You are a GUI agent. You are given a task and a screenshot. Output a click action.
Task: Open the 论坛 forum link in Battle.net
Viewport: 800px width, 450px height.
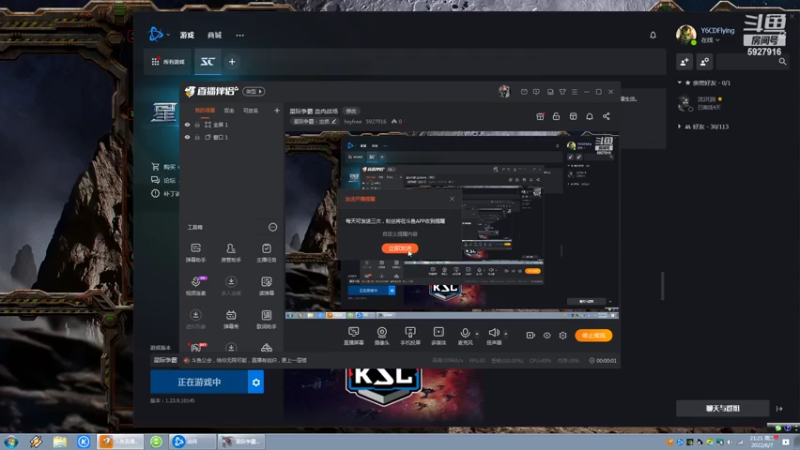[x=164, y=180]
